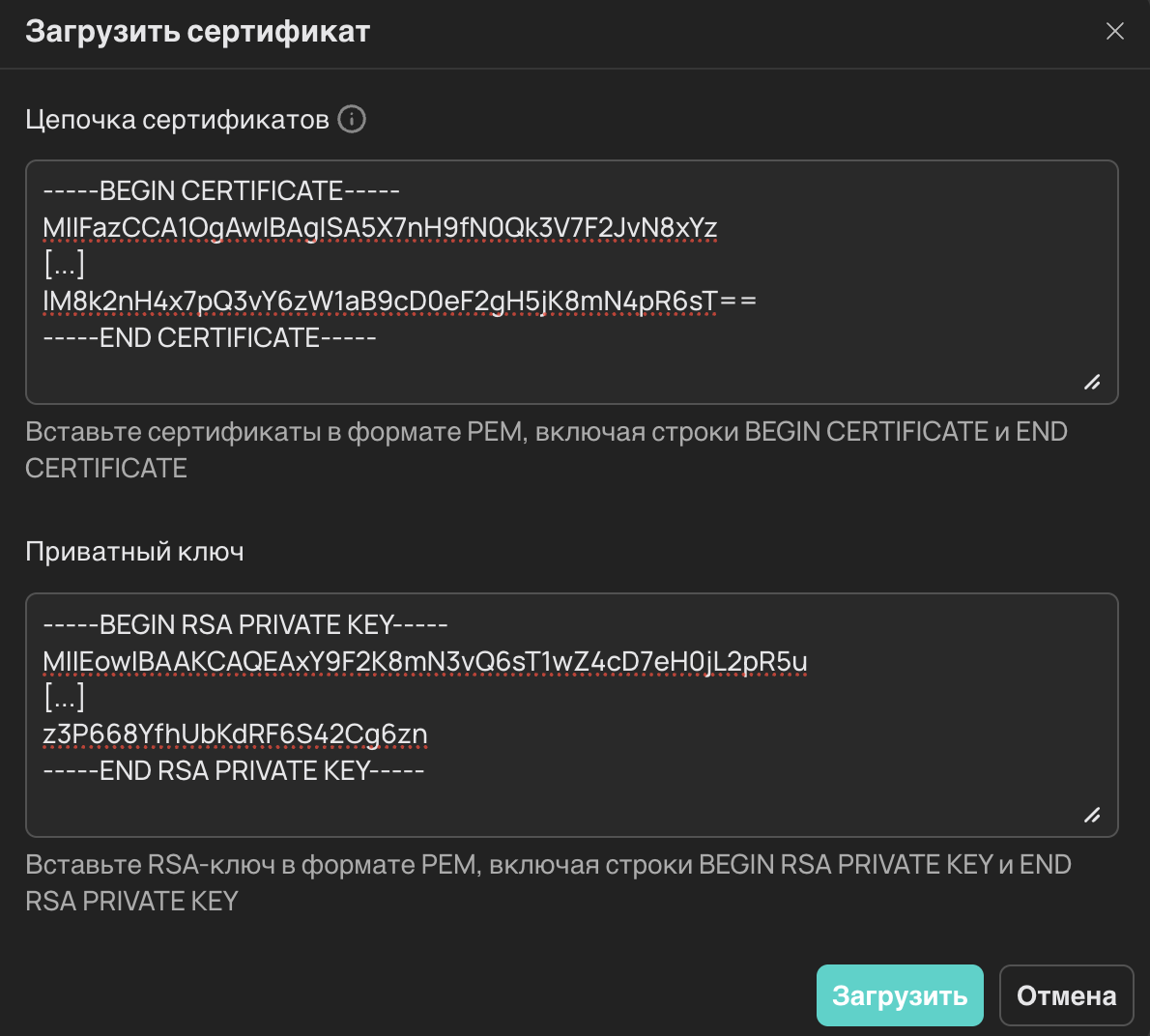Click the certificate chain textarea resize handle
The image size is (1150, 1036).
tap(1092, 382)
